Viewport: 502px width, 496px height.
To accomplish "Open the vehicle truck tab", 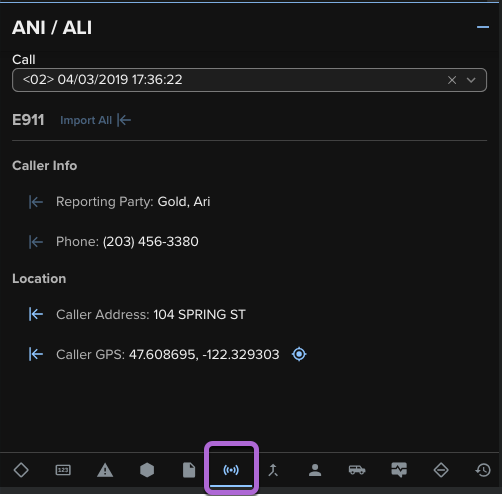I will 357,470.
